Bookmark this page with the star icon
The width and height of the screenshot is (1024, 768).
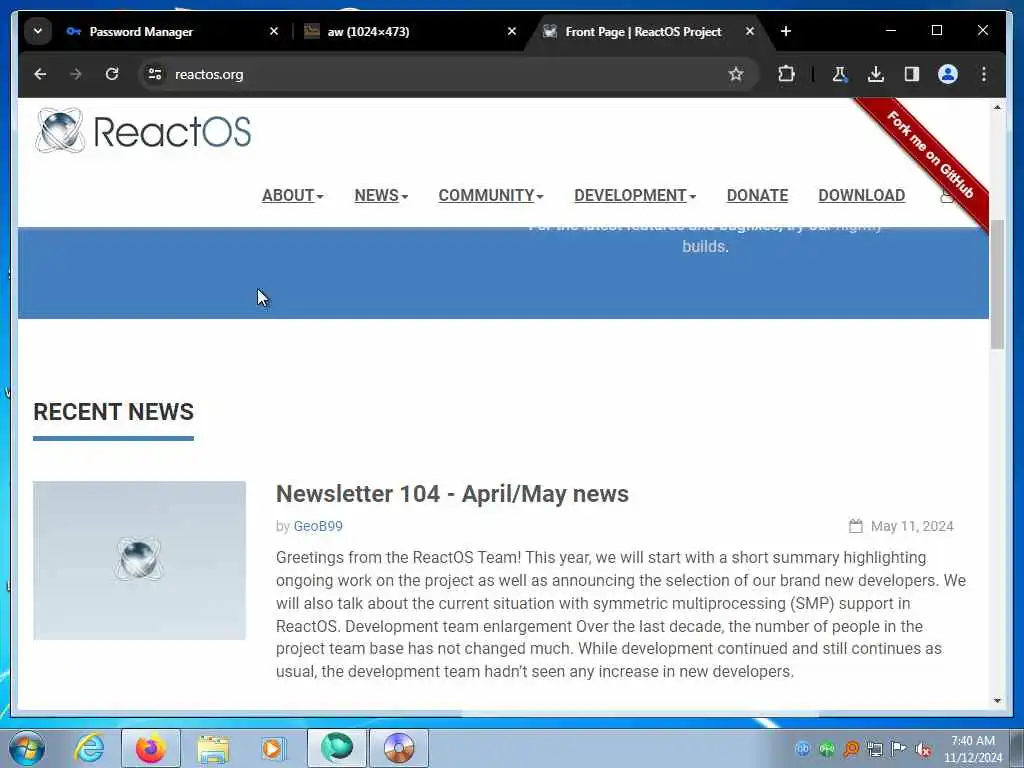pos(736,74)
